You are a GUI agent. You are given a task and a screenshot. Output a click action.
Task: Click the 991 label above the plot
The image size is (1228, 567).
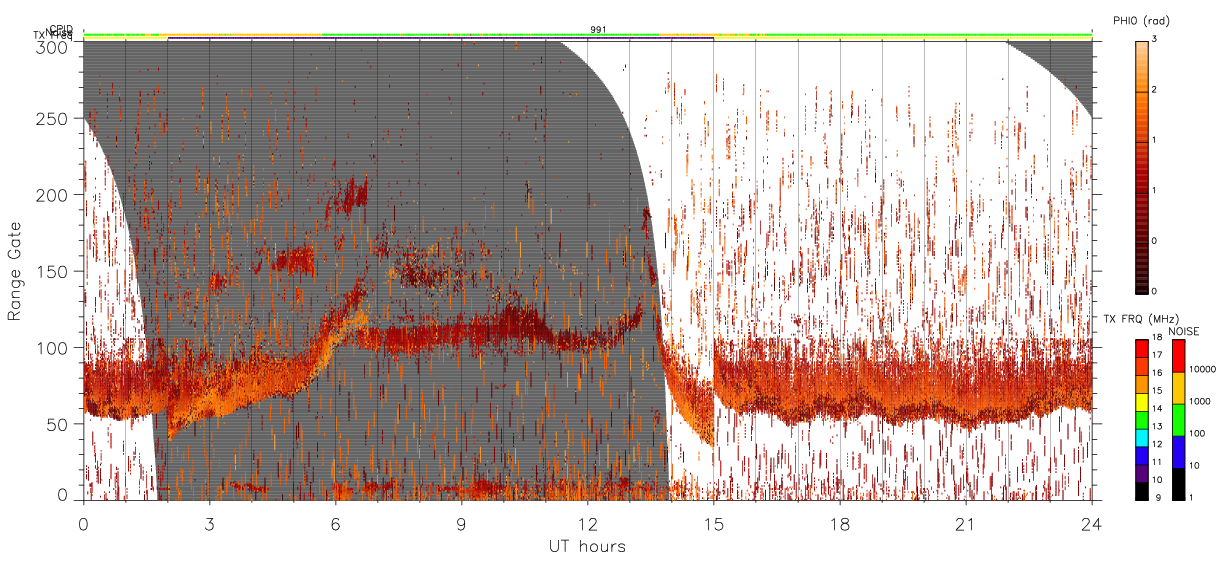[x=598, y=30]
